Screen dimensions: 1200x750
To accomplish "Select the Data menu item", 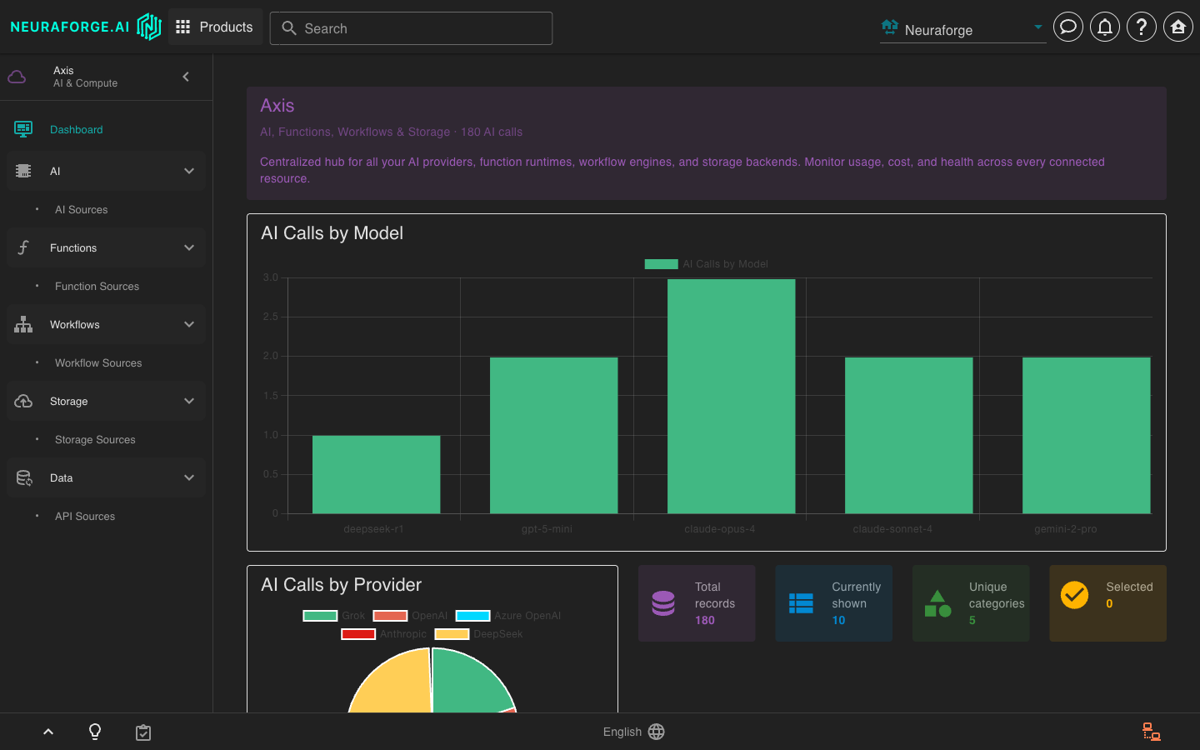I will tap(106, 478).
